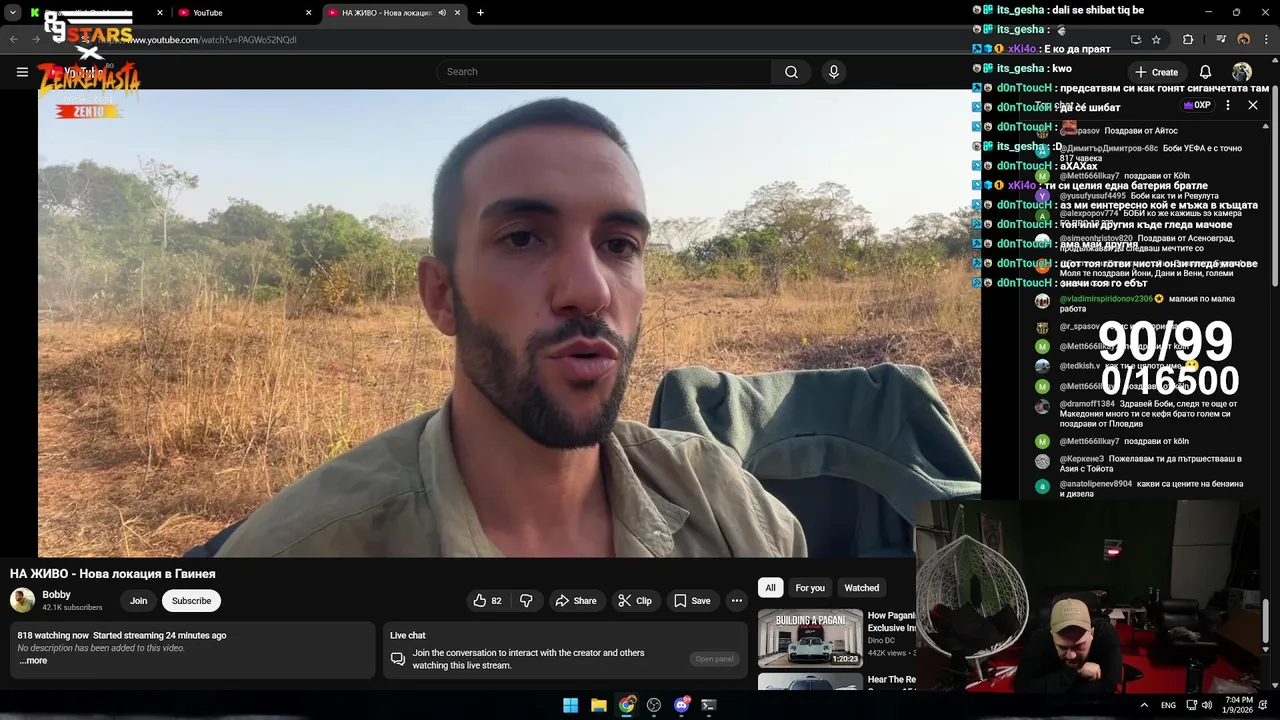1280x720 pixels.
Task: Switch to the Kick tab
Action: point(95,13)
